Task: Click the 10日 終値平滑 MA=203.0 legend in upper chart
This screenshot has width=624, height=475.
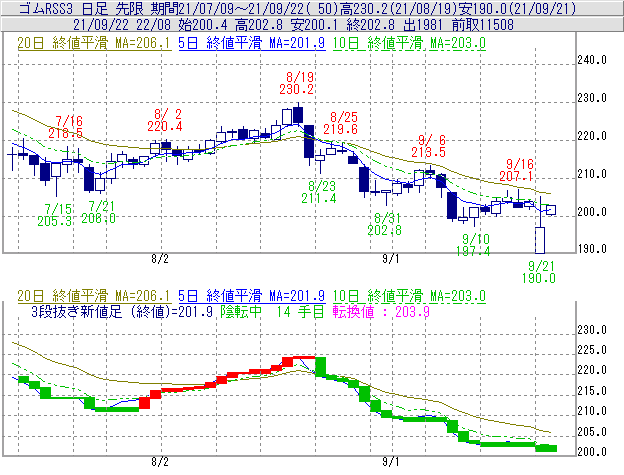Action: click(x=409, y=43)
